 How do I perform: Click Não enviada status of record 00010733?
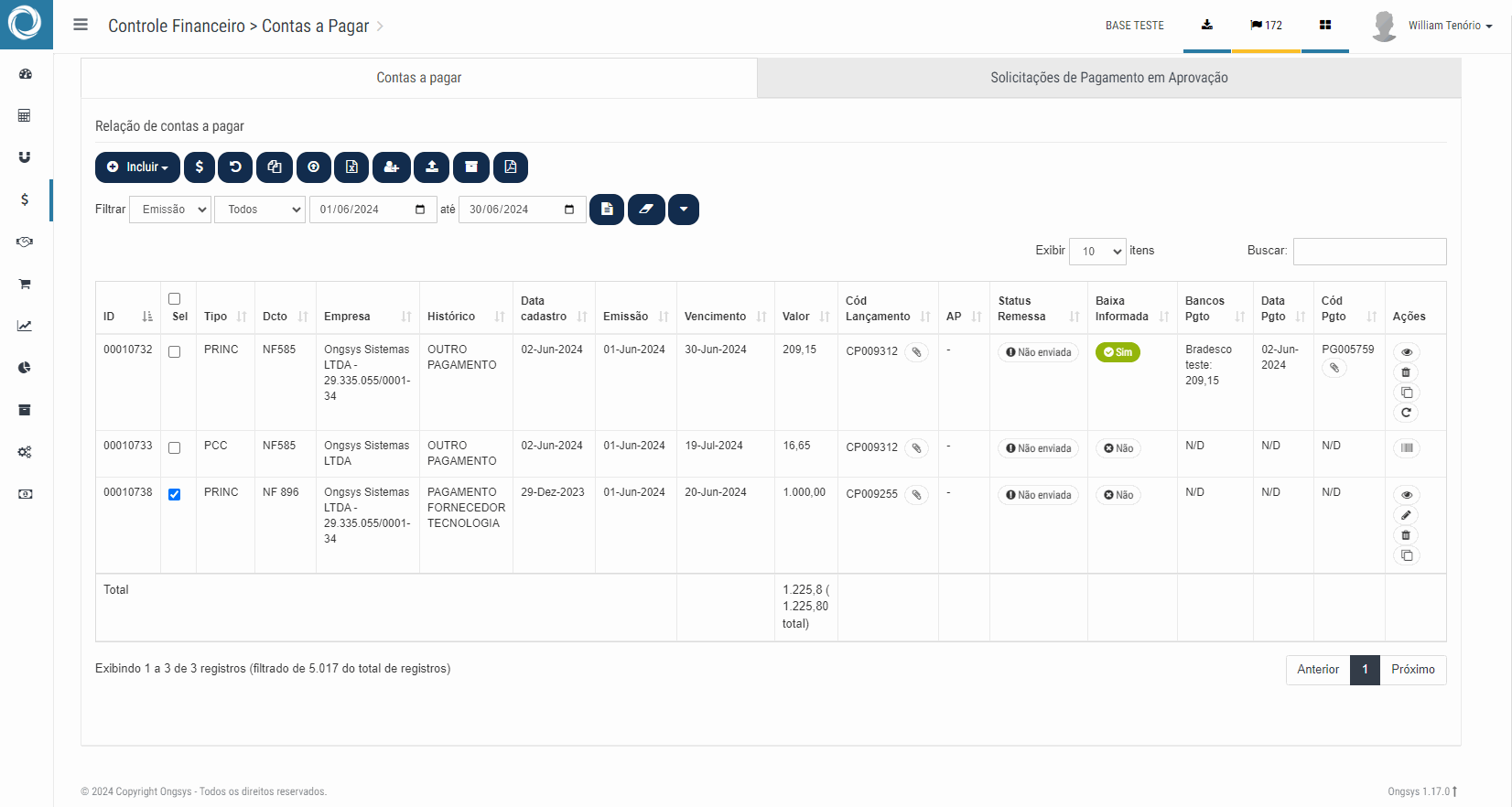click(1038, 448)
